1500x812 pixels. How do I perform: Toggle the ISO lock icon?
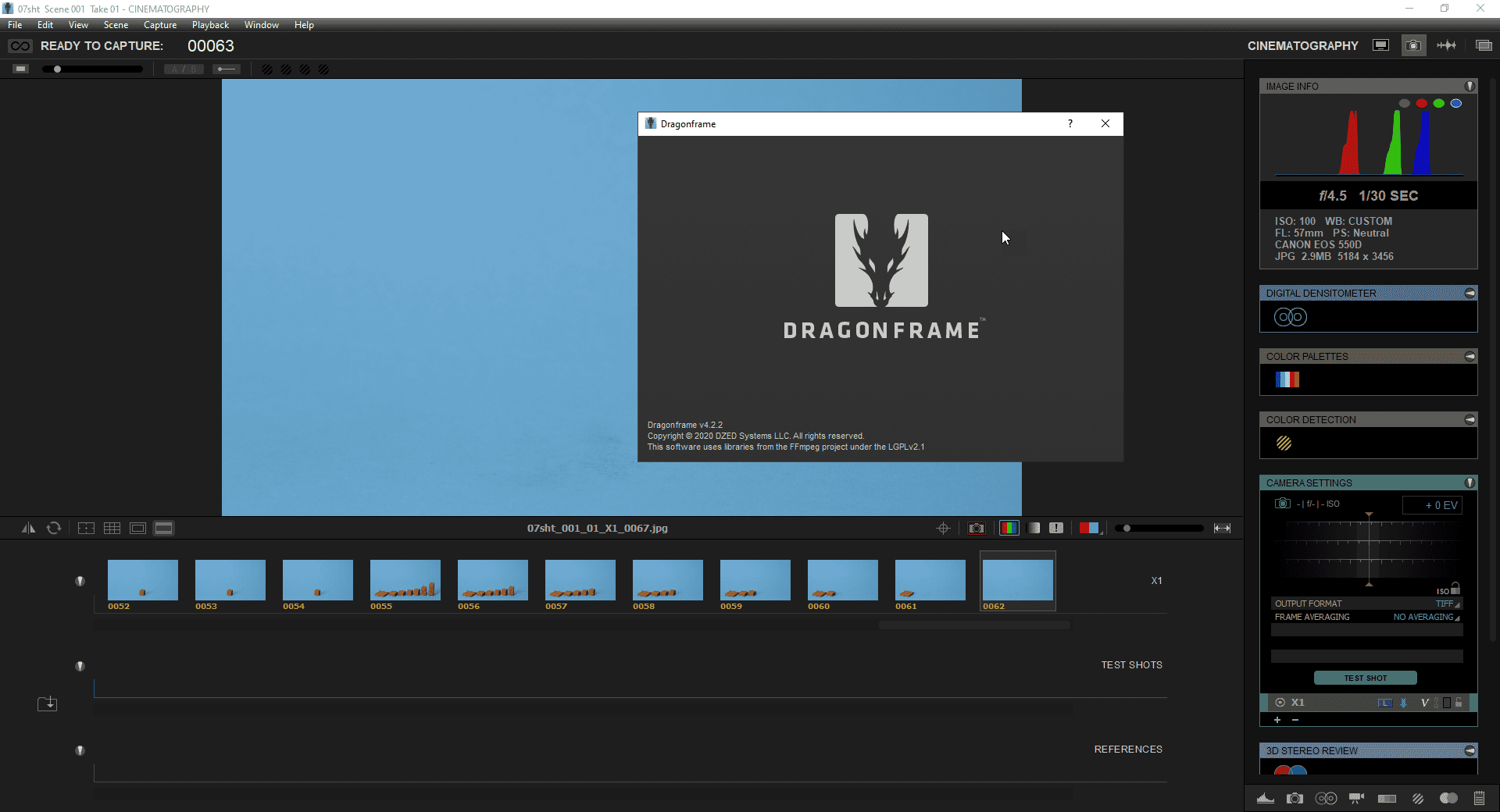(x=1455, y=588)
